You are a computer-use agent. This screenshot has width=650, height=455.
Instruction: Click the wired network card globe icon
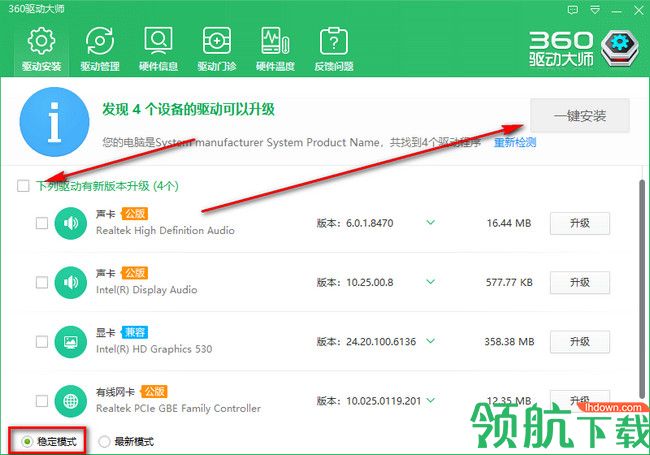(x=70, y=401)
